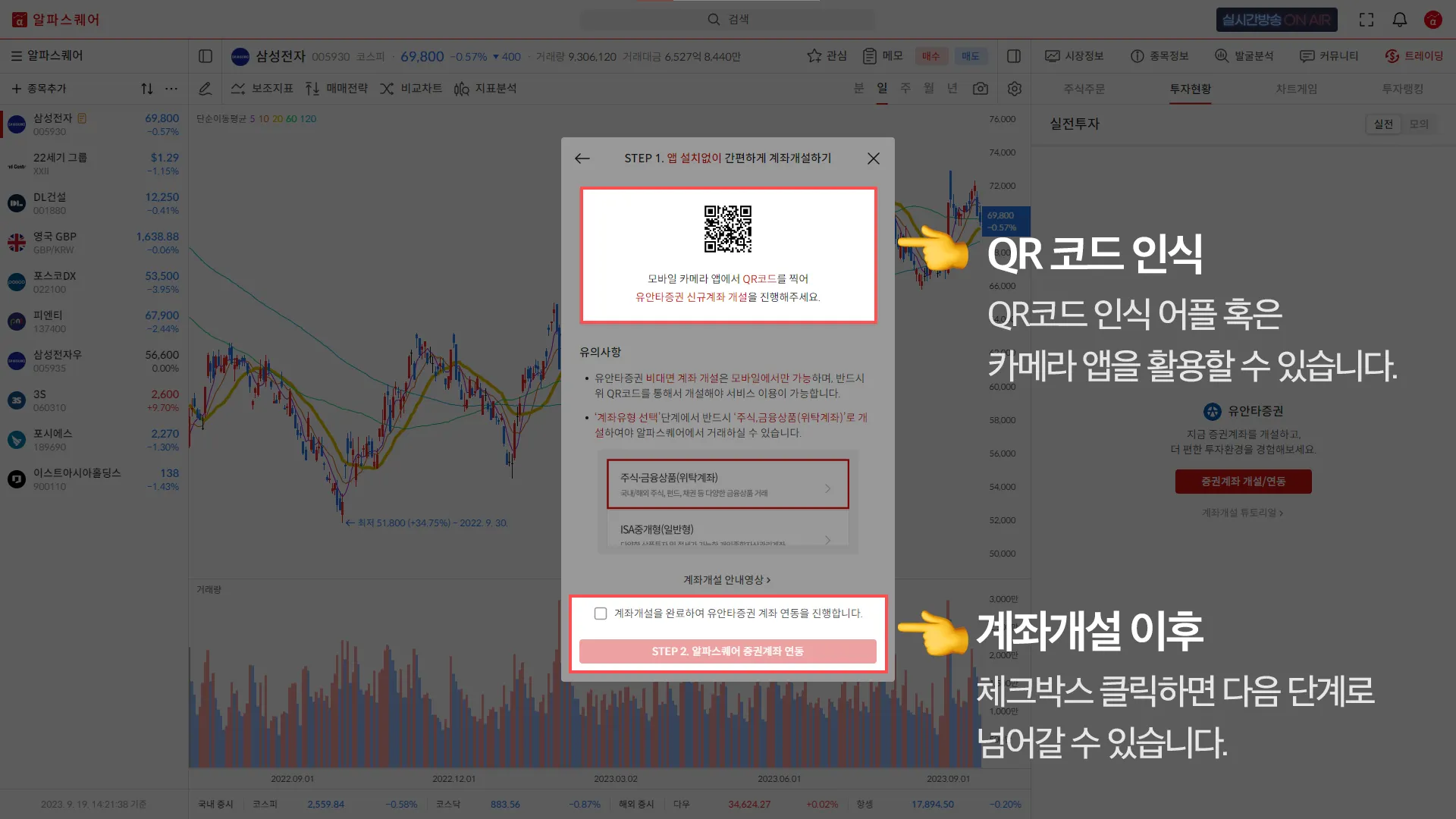Click the notification bell icon
Image resolution: width=1456 pixels, height=819 pixels.
[x=1399, y=20]
